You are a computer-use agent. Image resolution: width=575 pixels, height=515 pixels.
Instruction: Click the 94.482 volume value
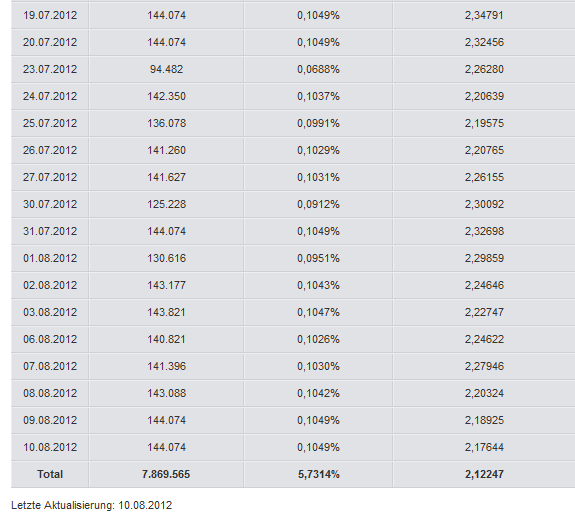coord(166,69)
